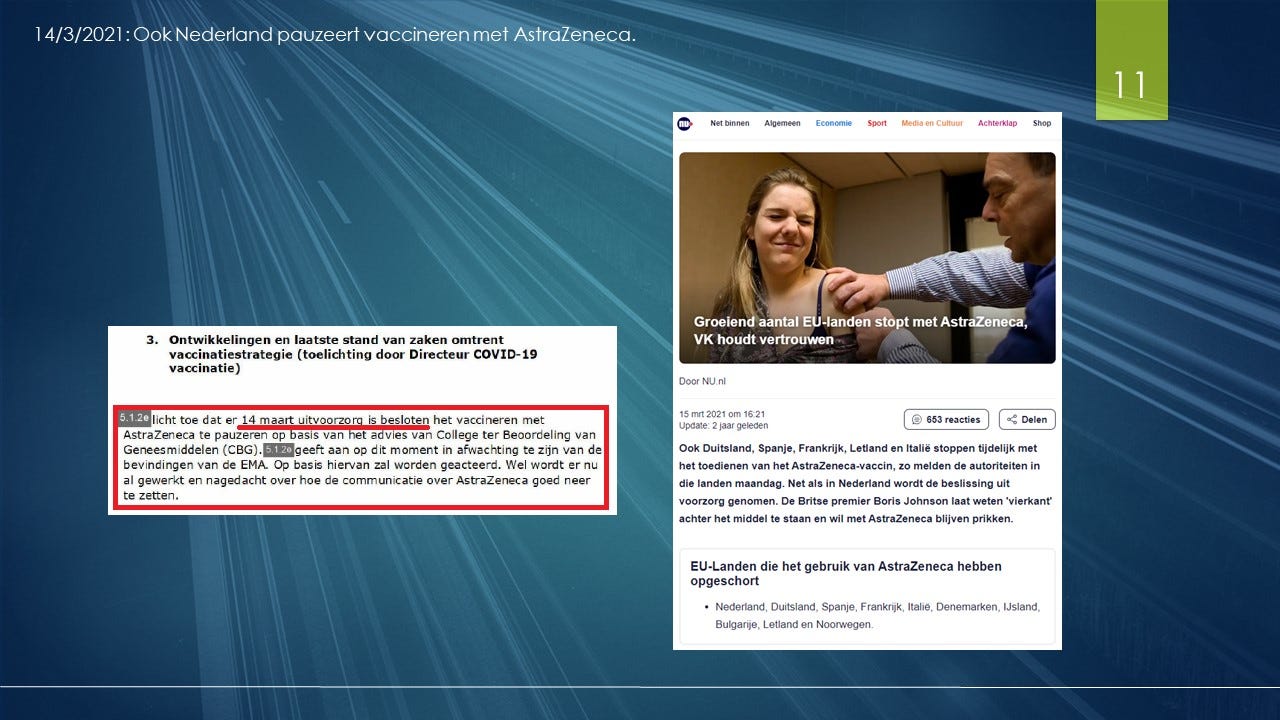Select Media en Cultuur tab

coord(932,123)
